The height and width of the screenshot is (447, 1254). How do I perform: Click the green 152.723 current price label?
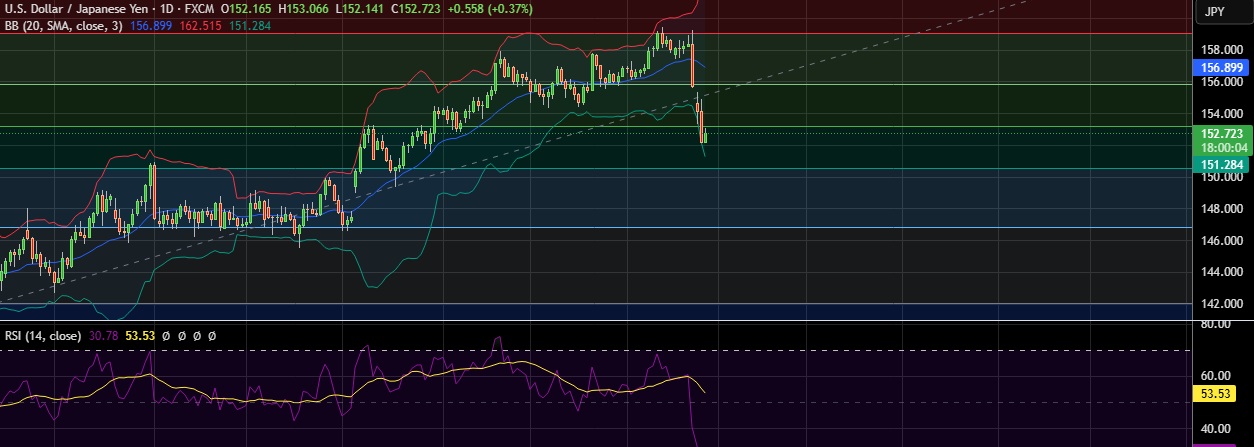1221,133
